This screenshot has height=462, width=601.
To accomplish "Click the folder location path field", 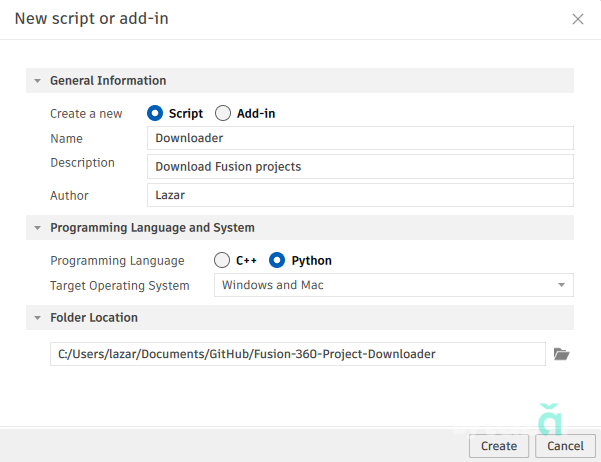I will (297, 354).
